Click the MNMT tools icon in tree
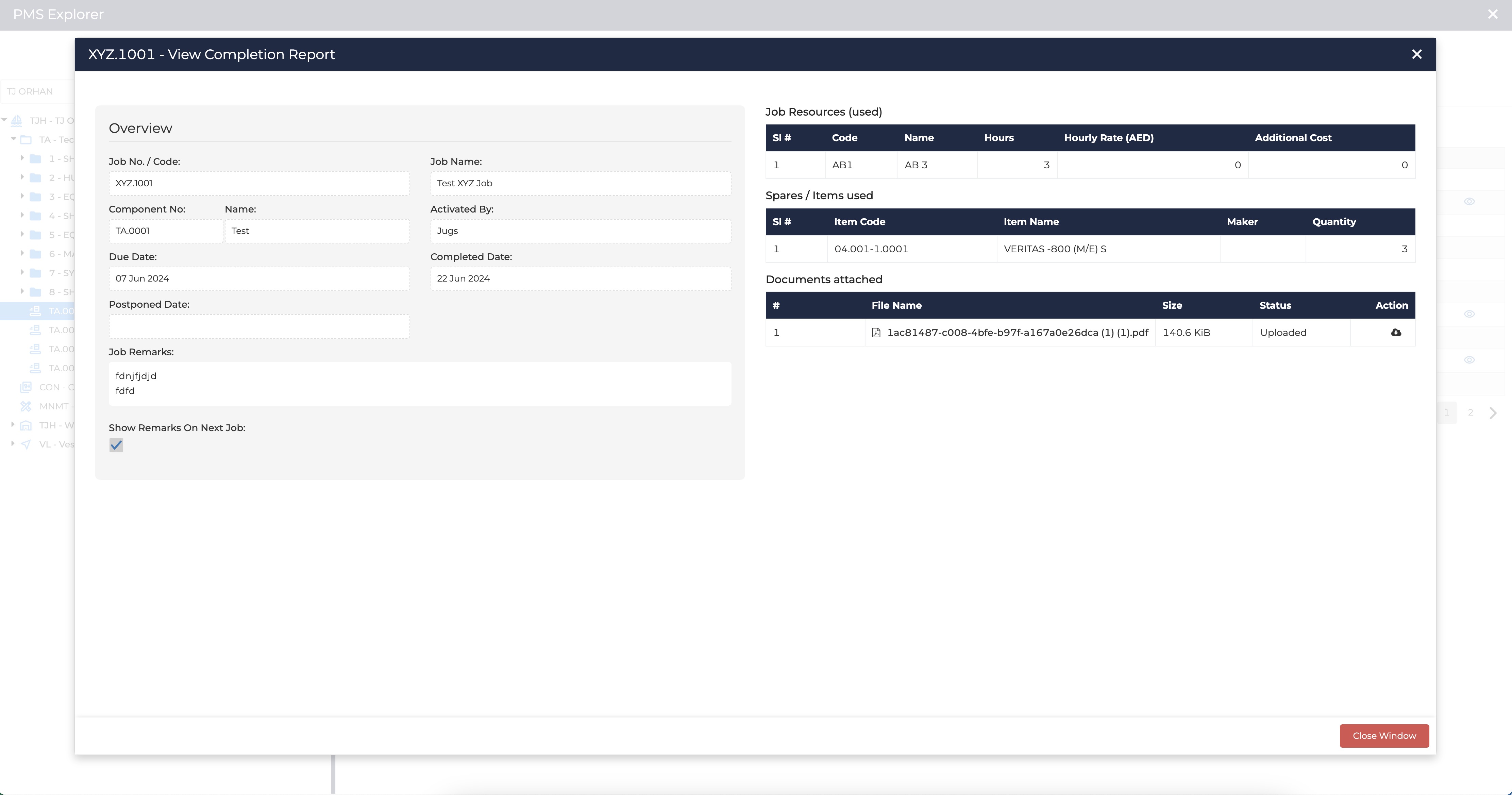 coord(26,406)
